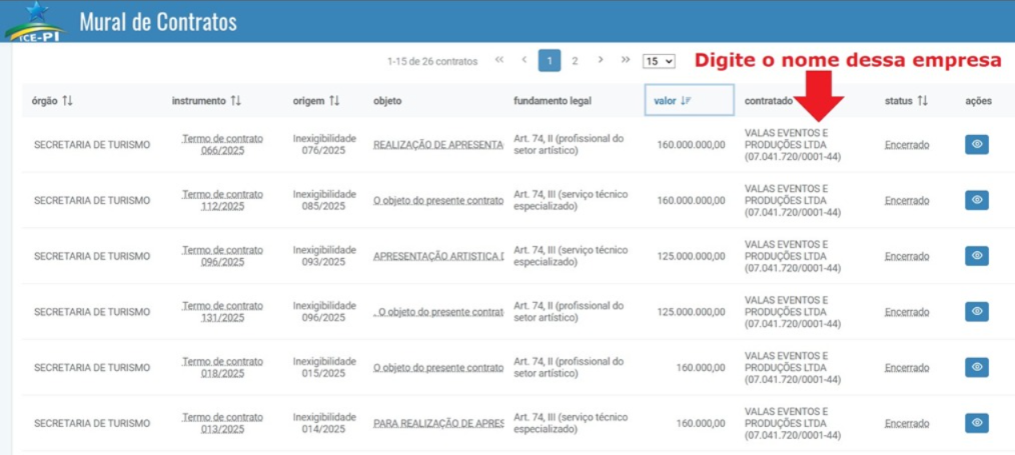The width and height of the screenshot is (1015, 455).
Task: Open Termo de contrato 013/2025 link
Action: point(223,423)
